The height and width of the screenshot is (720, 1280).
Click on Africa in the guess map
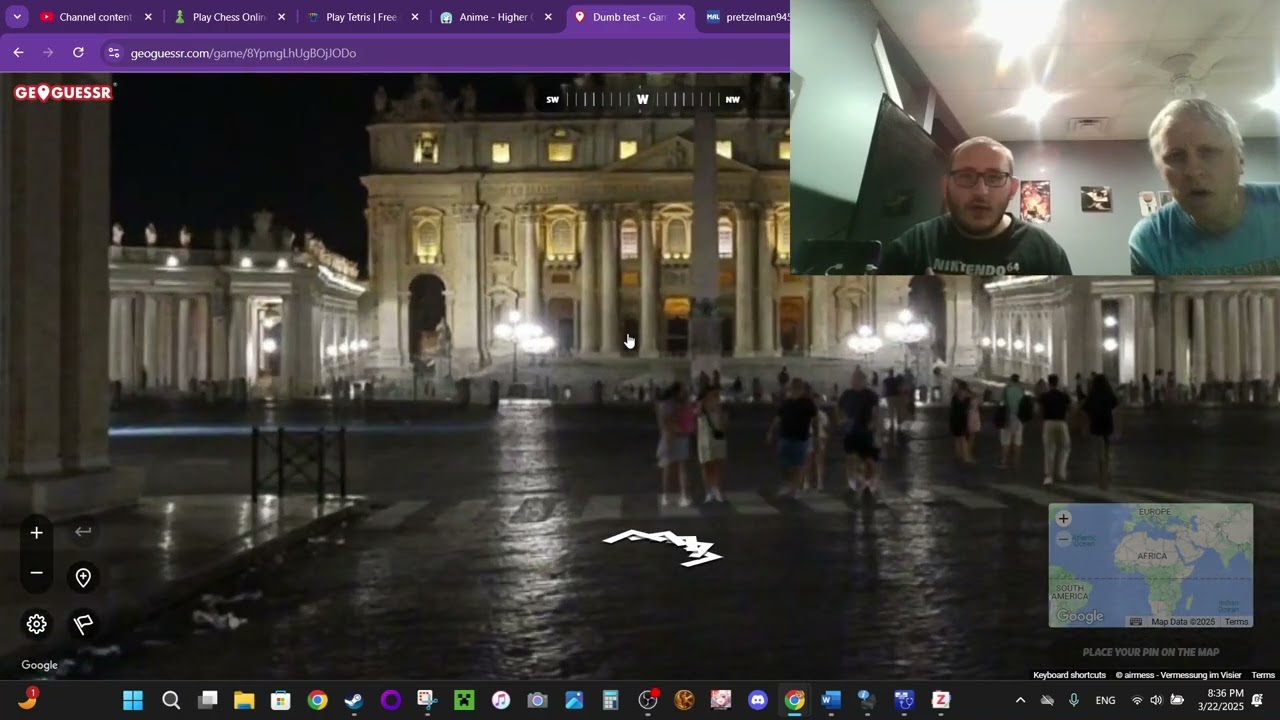1152,556
